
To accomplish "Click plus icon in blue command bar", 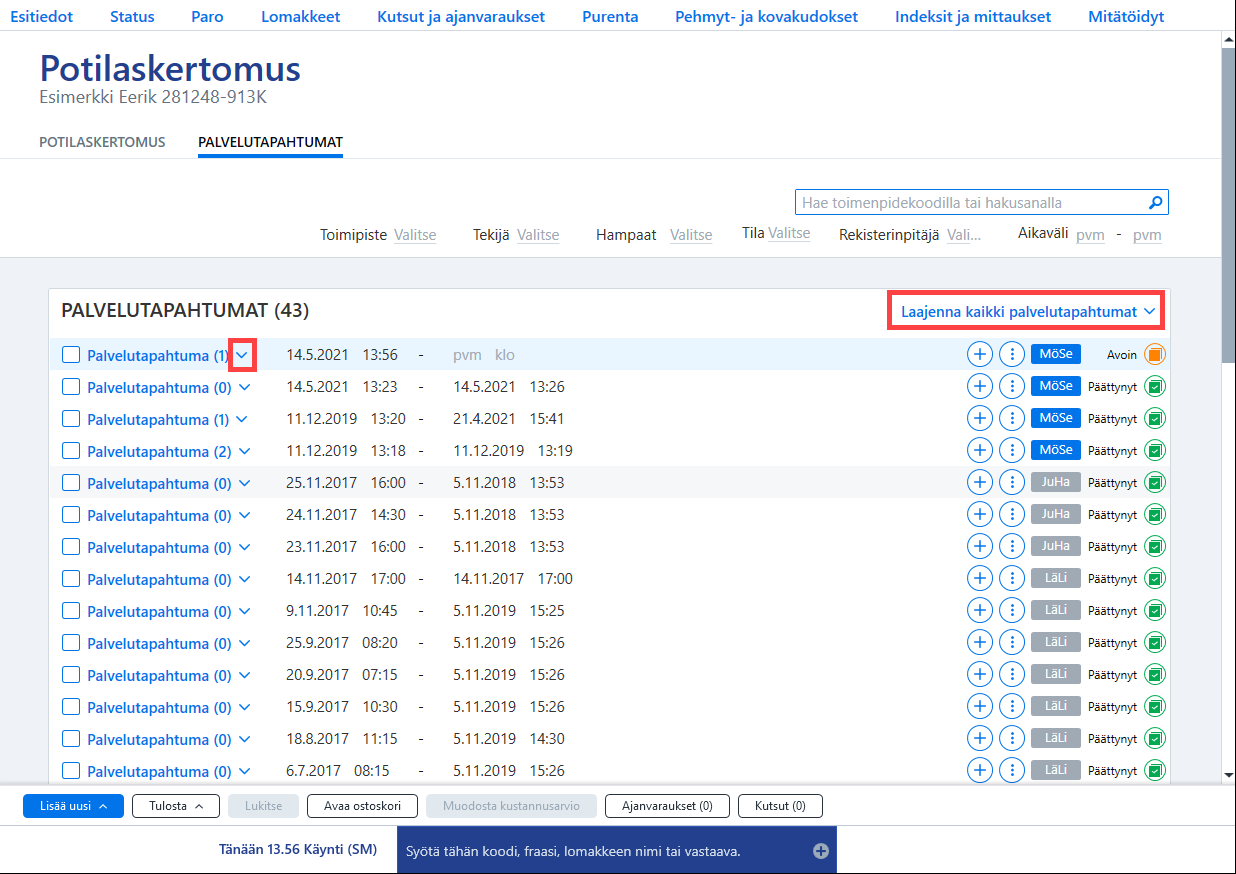I will coord(821,851).
